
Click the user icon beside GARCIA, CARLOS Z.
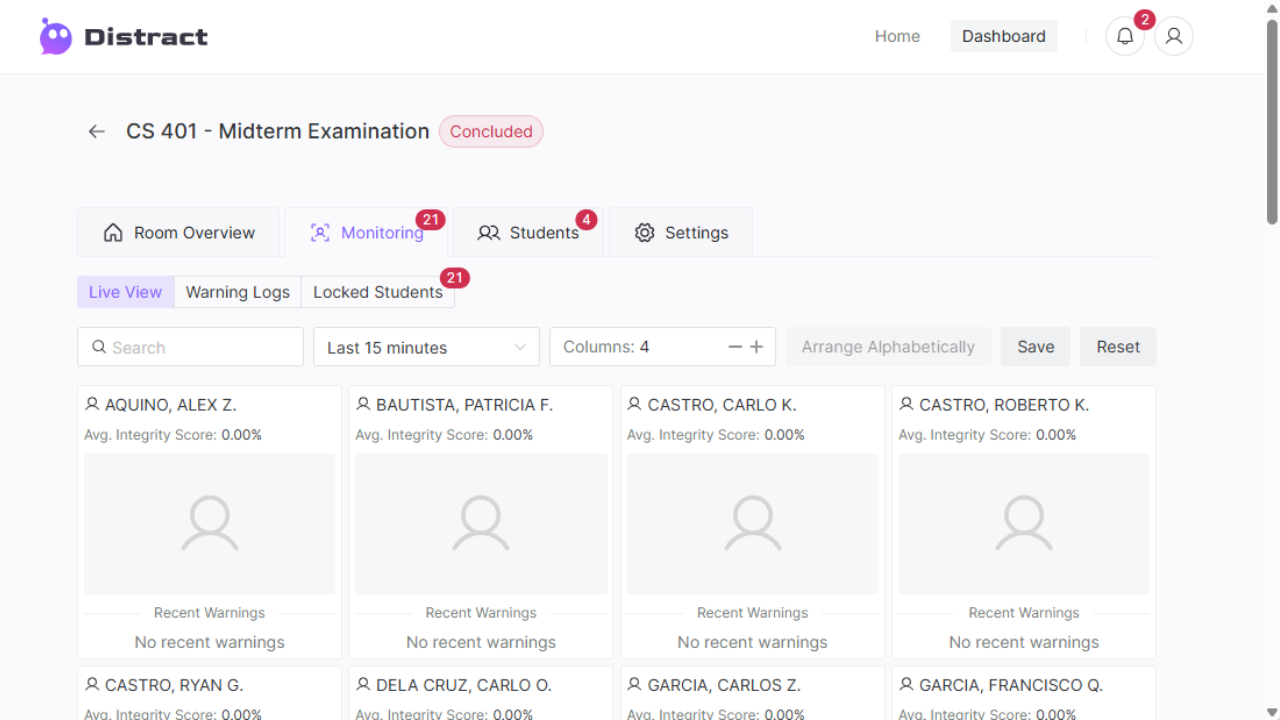(x=634, y=684)
